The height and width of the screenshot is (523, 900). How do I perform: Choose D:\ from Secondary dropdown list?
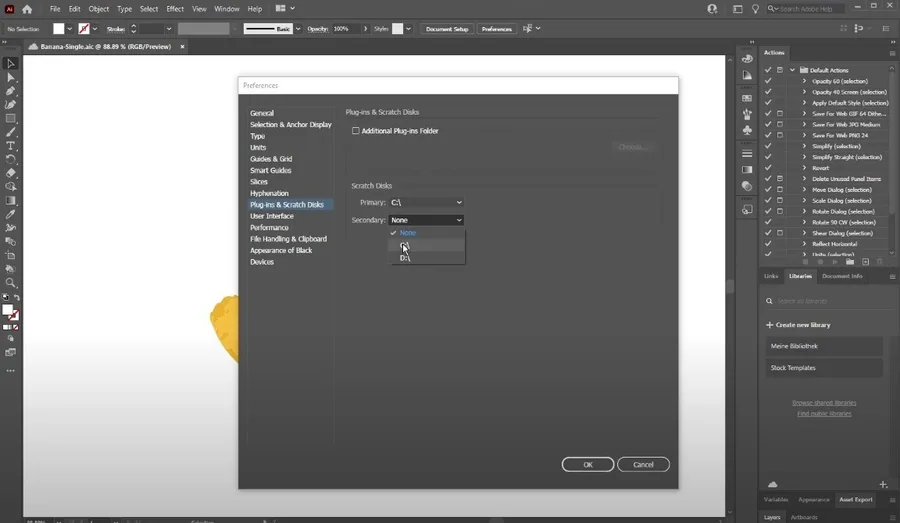point(427,258)
